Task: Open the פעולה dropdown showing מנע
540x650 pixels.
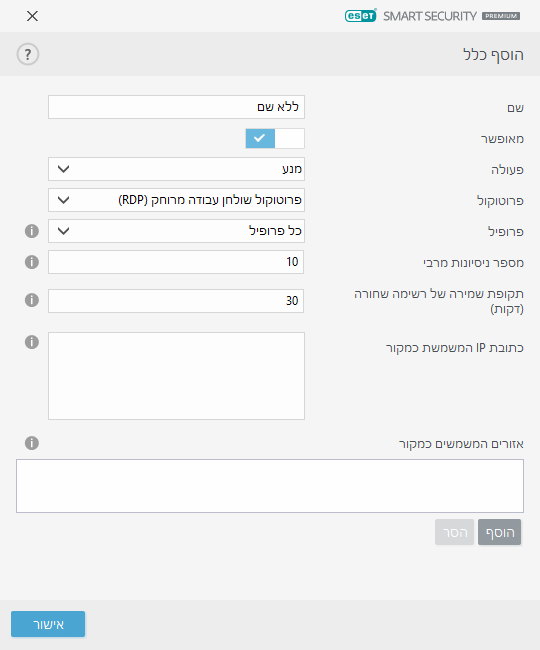Action: click(177, 169)
